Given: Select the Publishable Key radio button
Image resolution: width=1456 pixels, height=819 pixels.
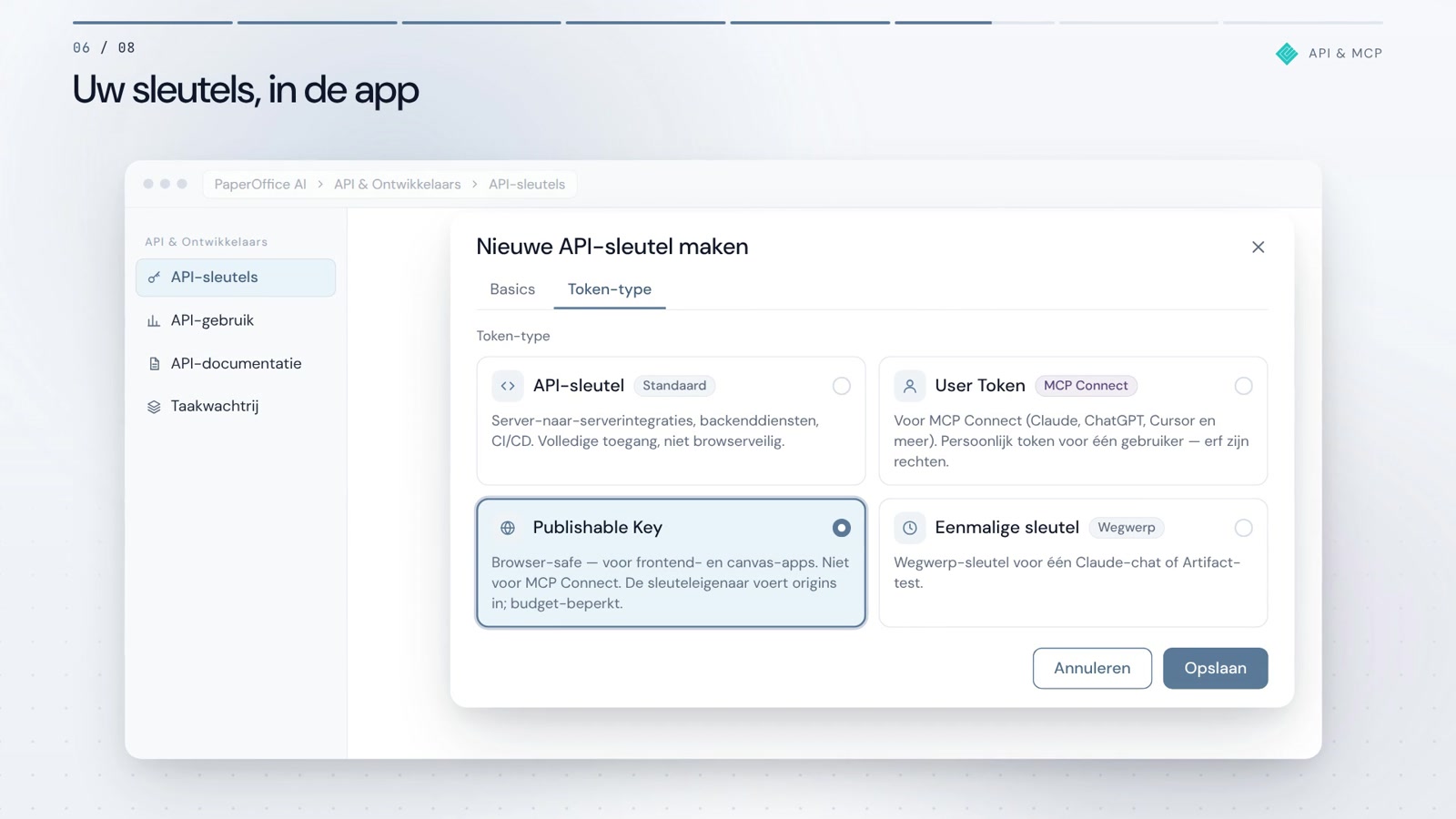Looking at the screenshot, I should (841, 528).
